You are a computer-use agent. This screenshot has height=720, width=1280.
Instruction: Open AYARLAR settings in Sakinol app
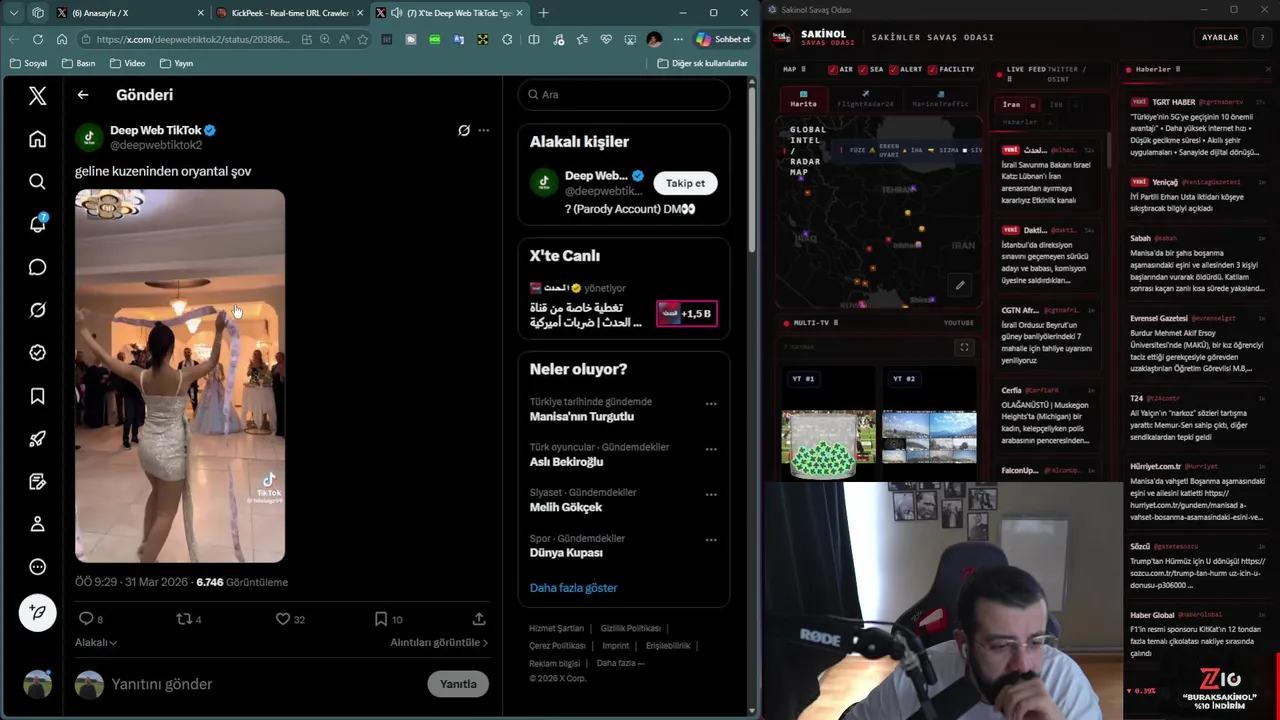coord(1220,37)
